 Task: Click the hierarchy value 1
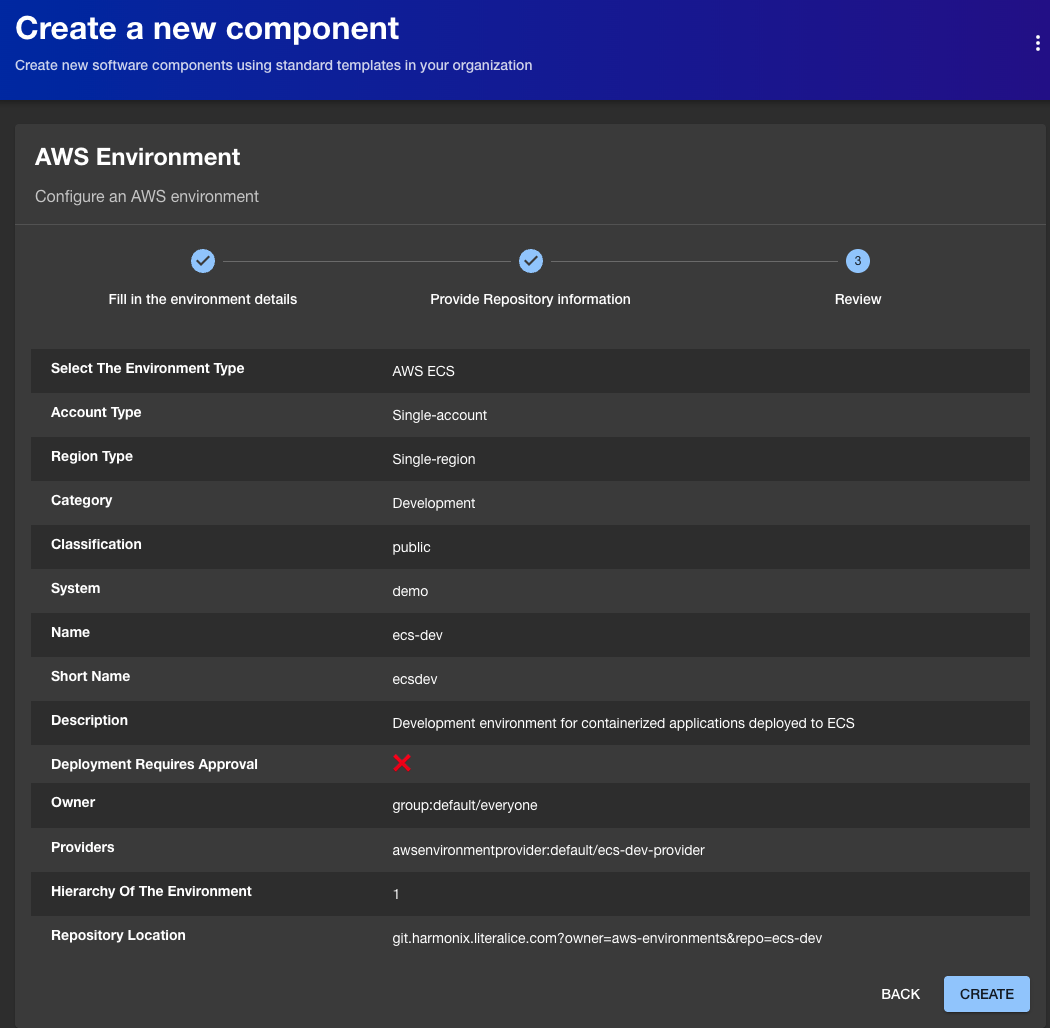pos(396,894)
